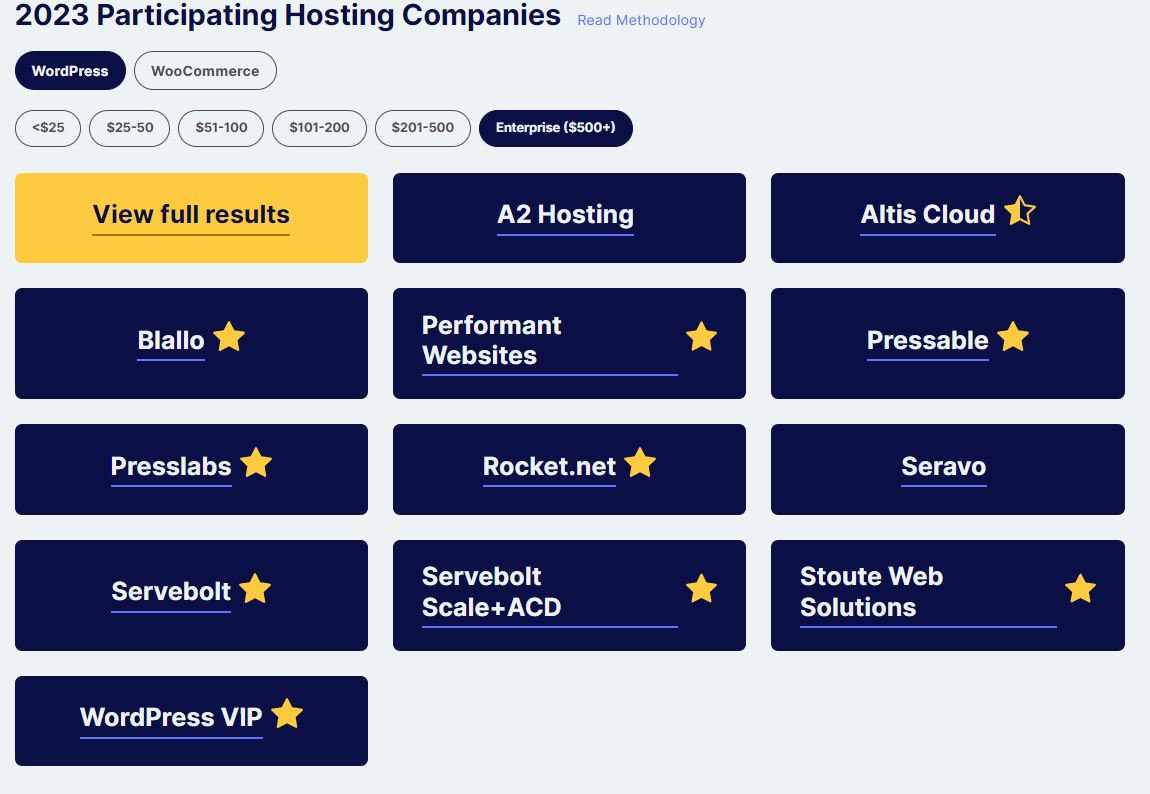The image size is (1150, 794).
Task: Open the Seravo company link
Action: 944,467
